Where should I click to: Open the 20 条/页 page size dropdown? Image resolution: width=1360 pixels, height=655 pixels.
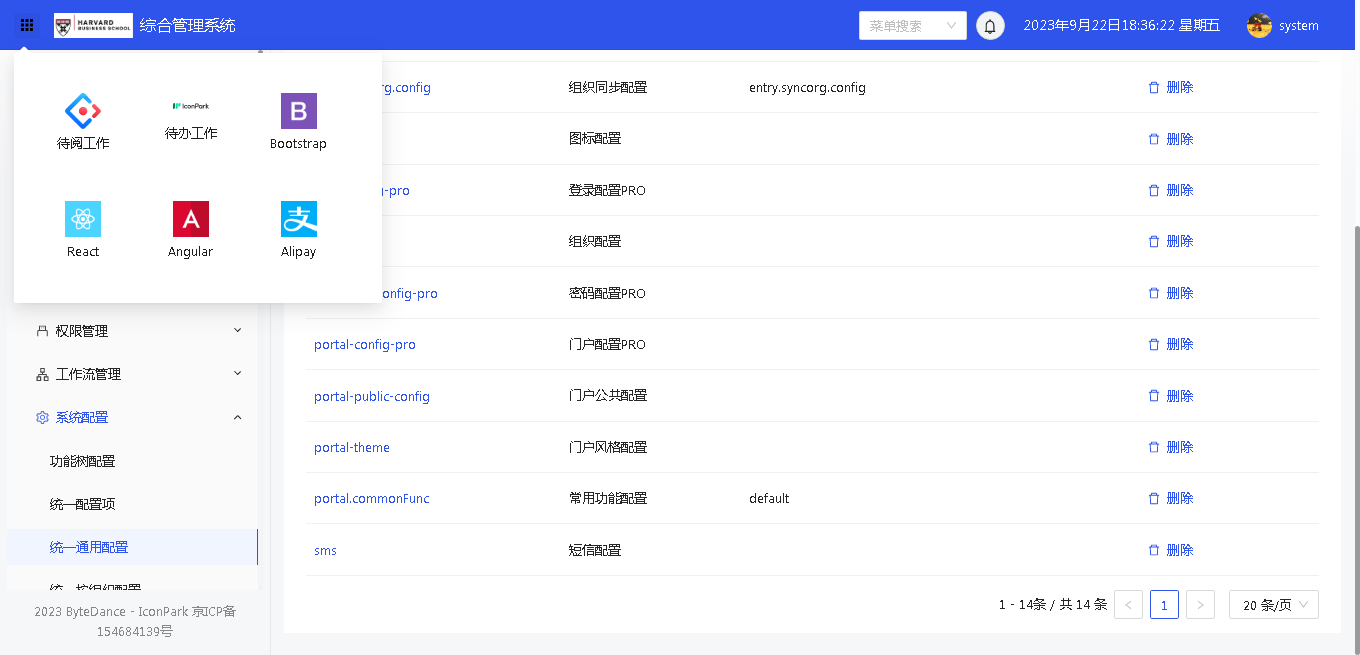click(x=1273, y=605)
